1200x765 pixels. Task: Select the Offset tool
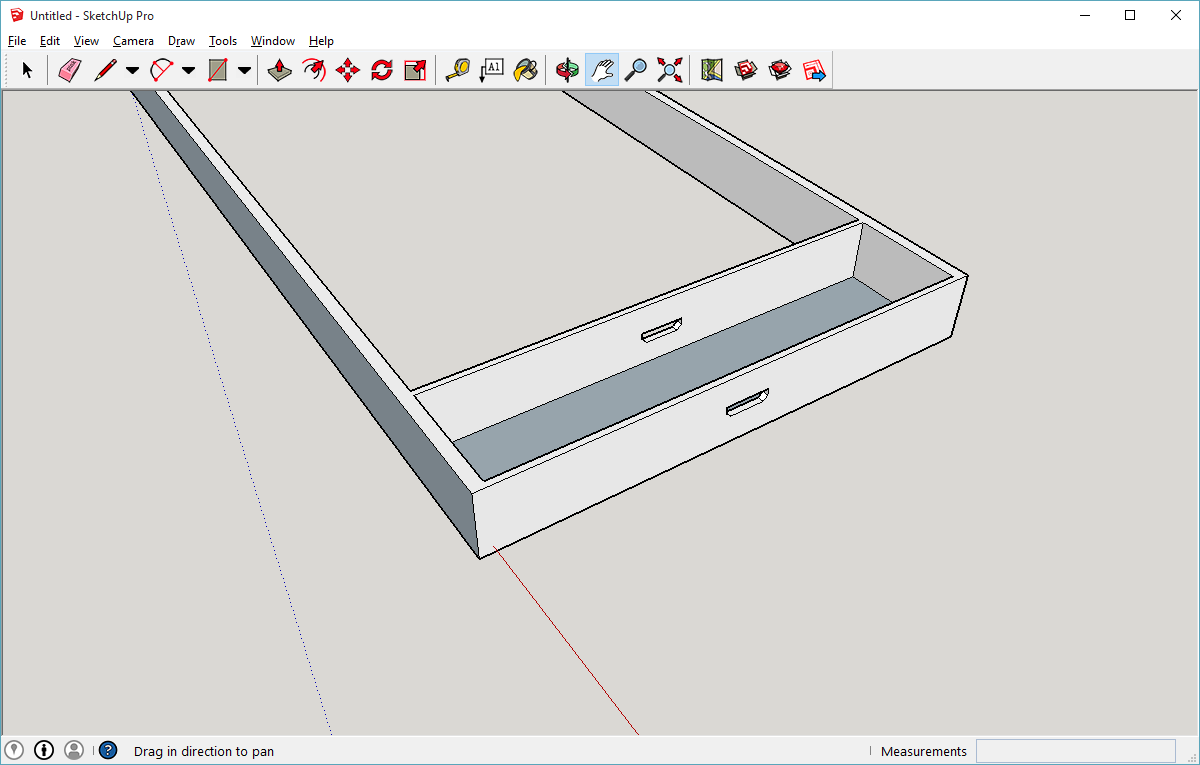click(314, 70)
